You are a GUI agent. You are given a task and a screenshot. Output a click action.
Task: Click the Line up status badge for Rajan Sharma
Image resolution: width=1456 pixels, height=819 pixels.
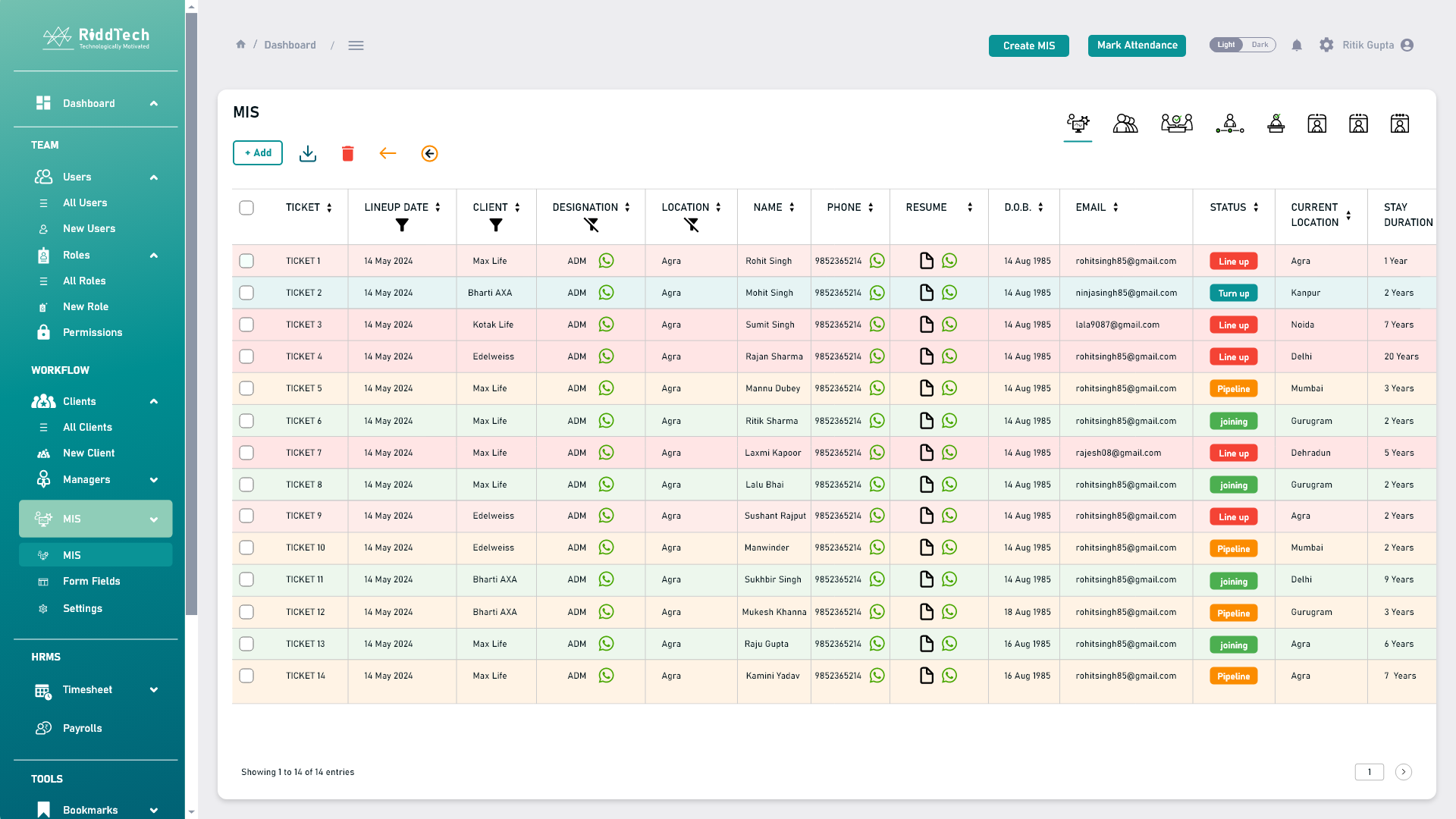point(1234,357)
